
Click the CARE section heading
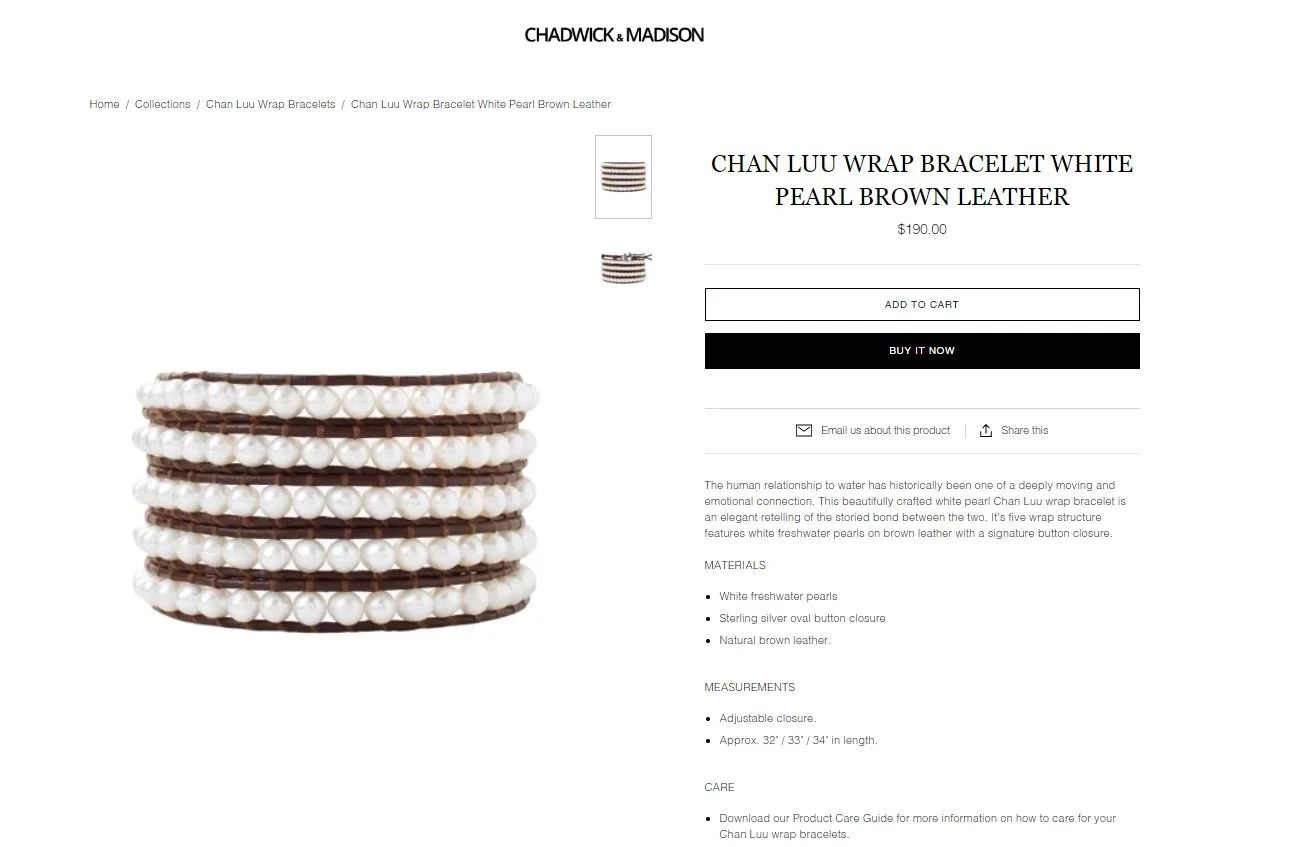pos(719,787)
